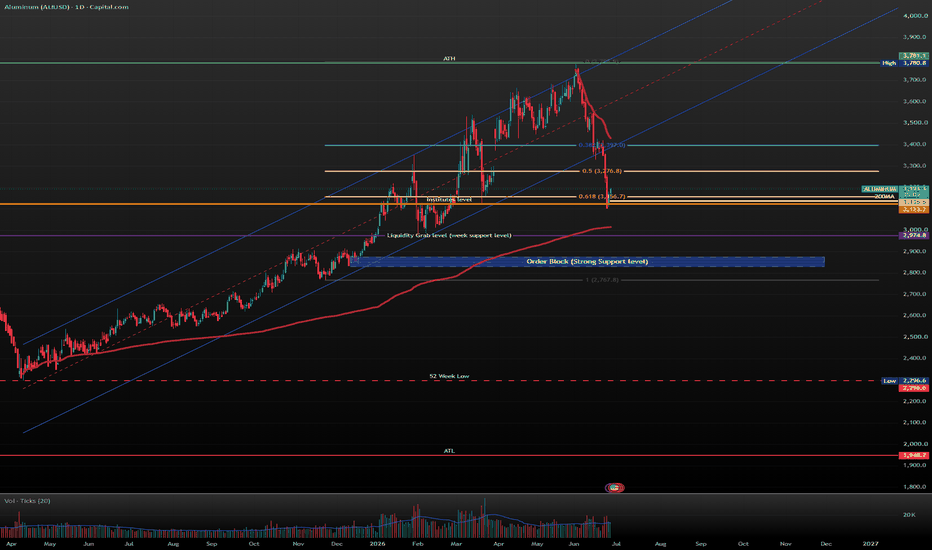The height and width of the screenshot is (550, 932).
Task: Click the Low 2,296.6 price tag
Action: pos(904,381)
